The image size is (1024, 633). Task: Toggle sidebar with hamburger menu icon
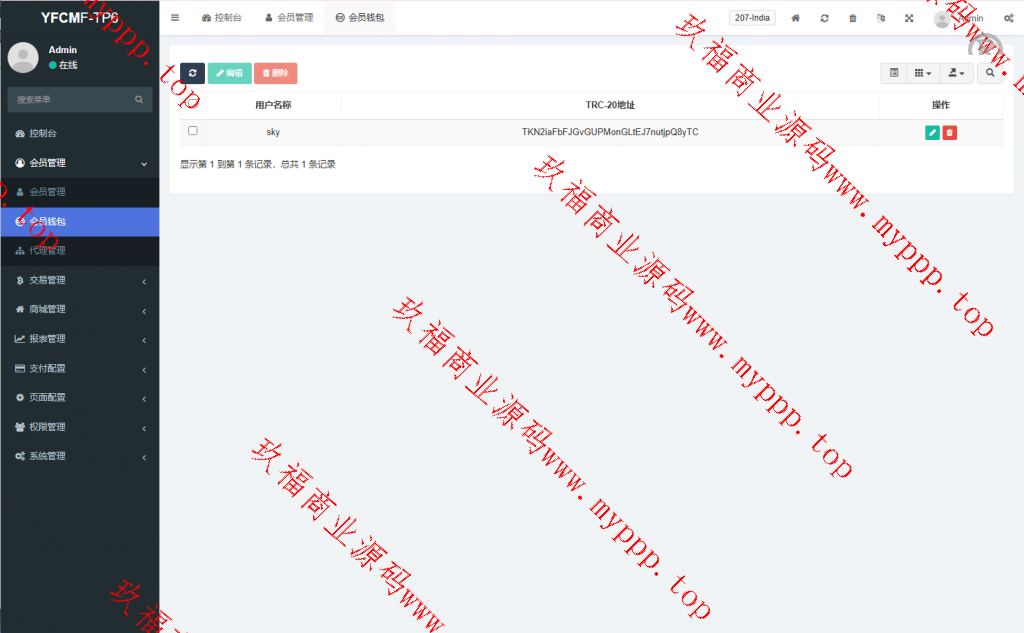click(x=175, y=18)
